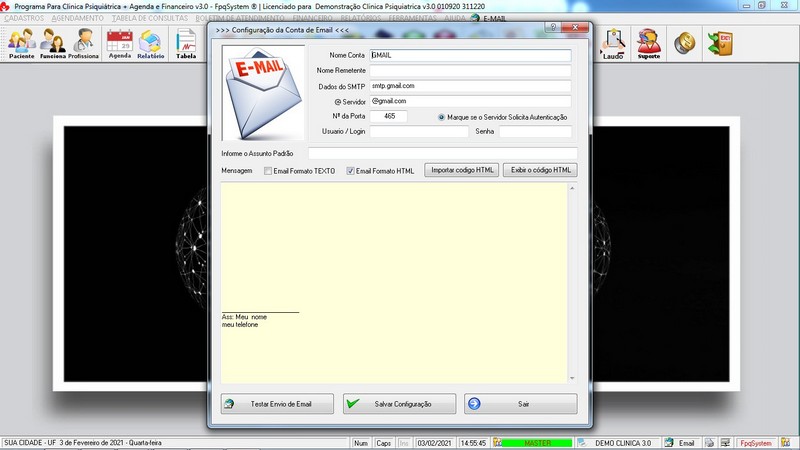The height and width of the screenshot is (450, 800).
Task: Open the Agenda calendar icon
Action: 120,43
